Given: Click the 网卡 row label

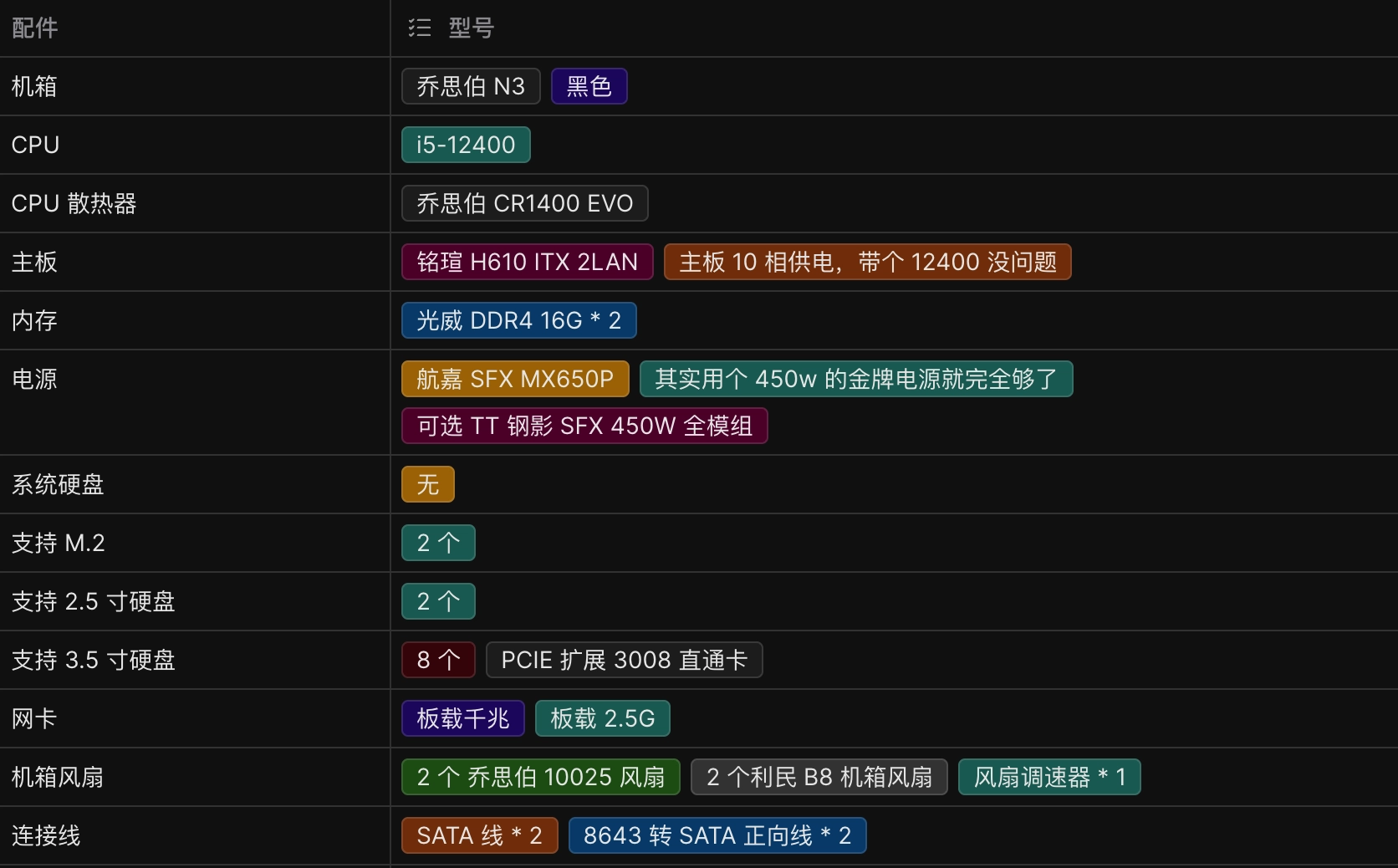Looking at the screenshot, I should [34, 718].
